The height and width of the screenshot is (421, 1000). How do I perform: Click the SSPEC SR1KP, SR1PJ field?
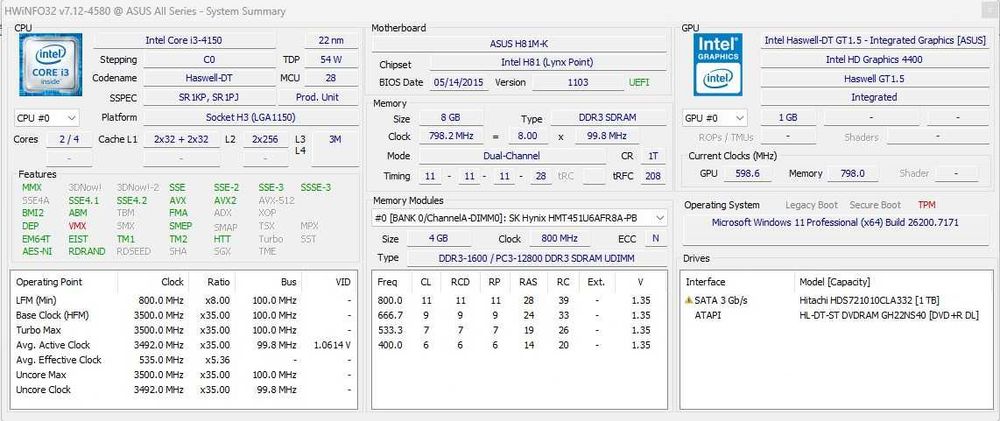click(209, 97)
